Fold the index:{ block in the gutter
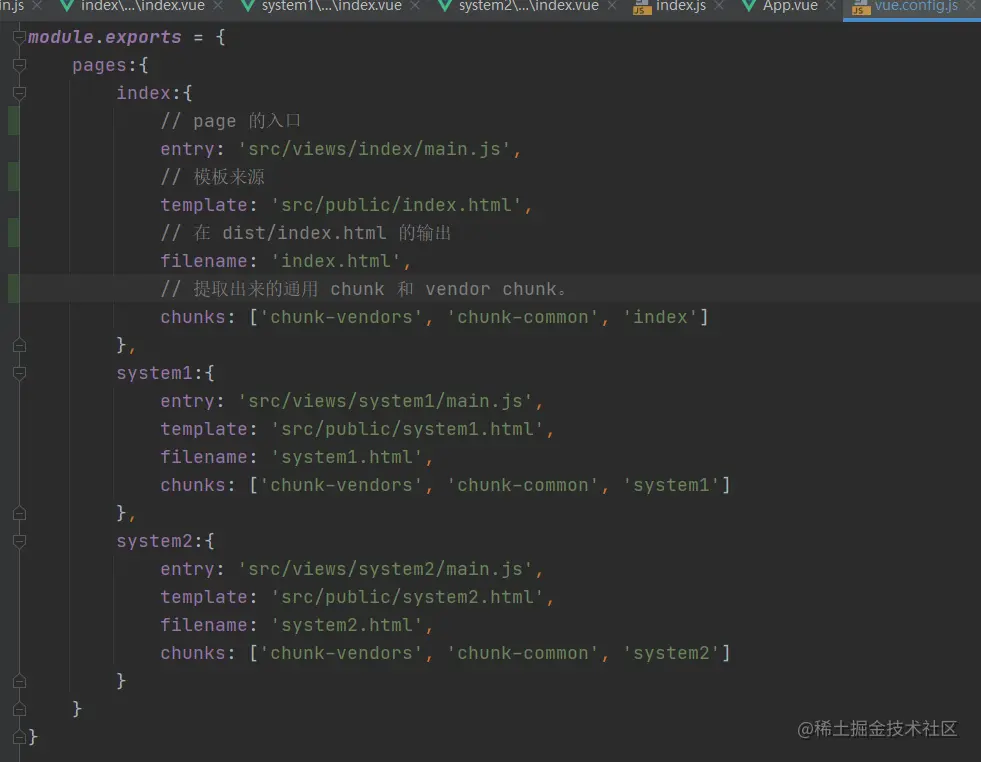The image size is (981, 762). 19,93
